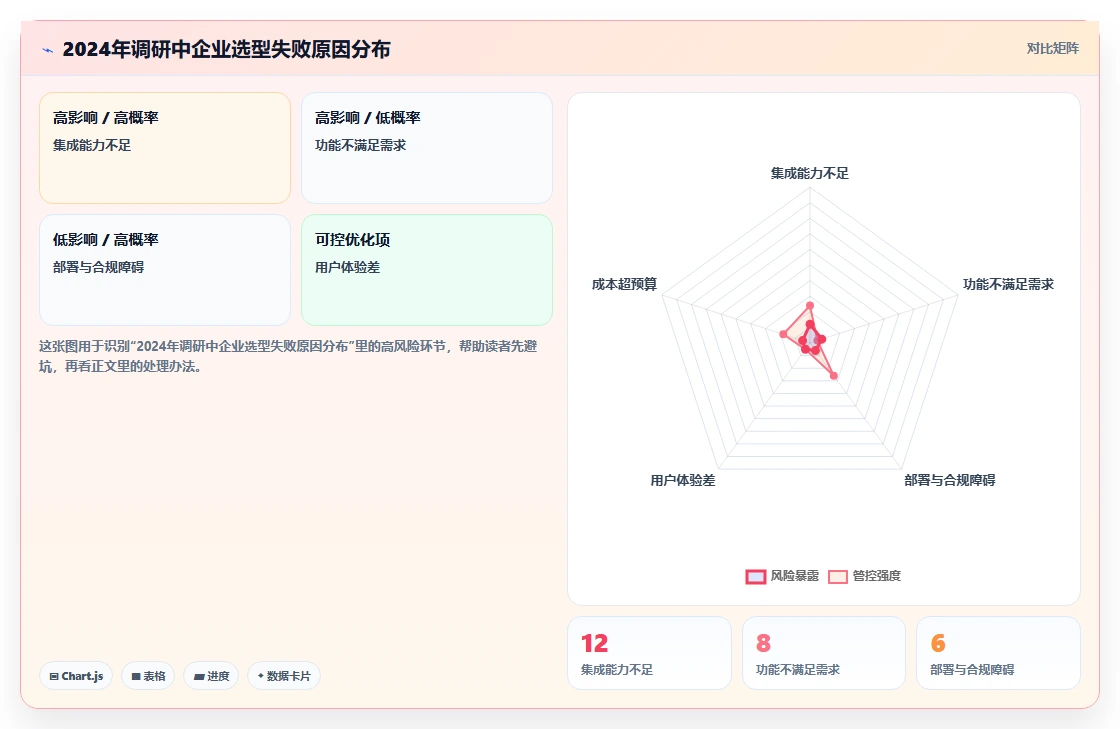Viewport: 1120px width, 729px height.
Task: Click the 表格 tag chip
Action: click(148, 675)
